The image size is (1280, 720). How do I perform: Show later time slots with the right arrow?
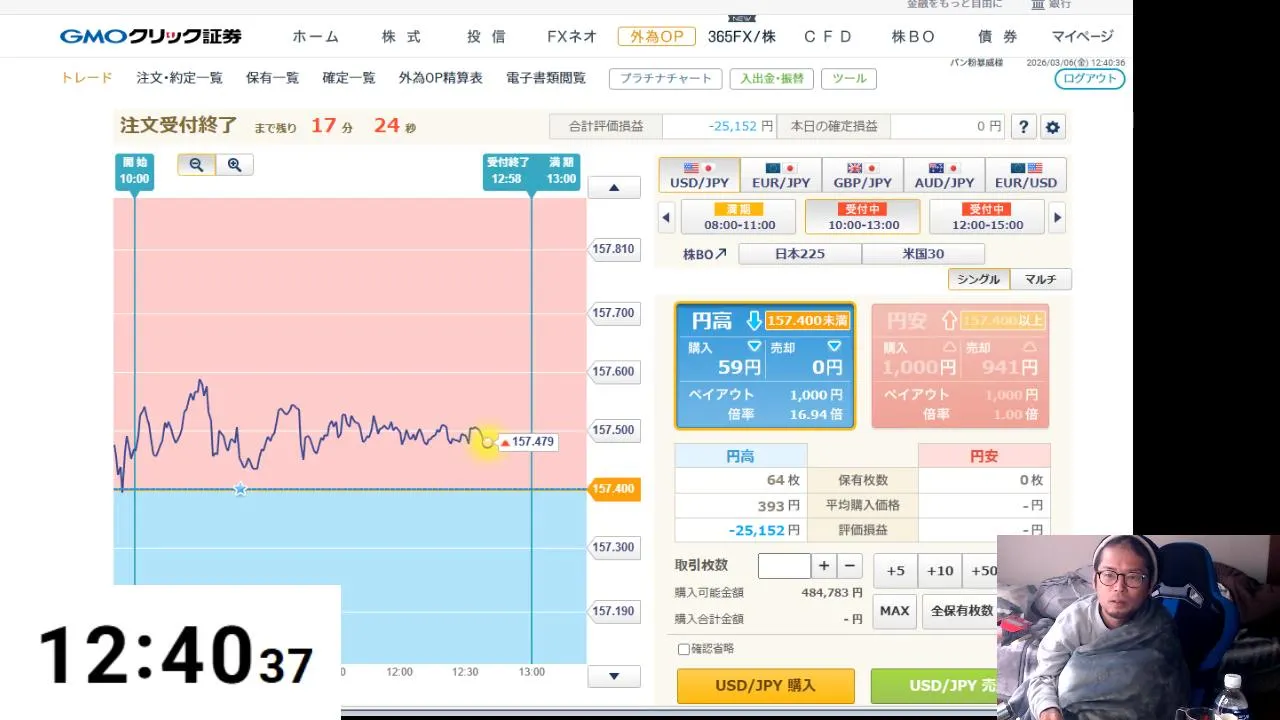1057,217
